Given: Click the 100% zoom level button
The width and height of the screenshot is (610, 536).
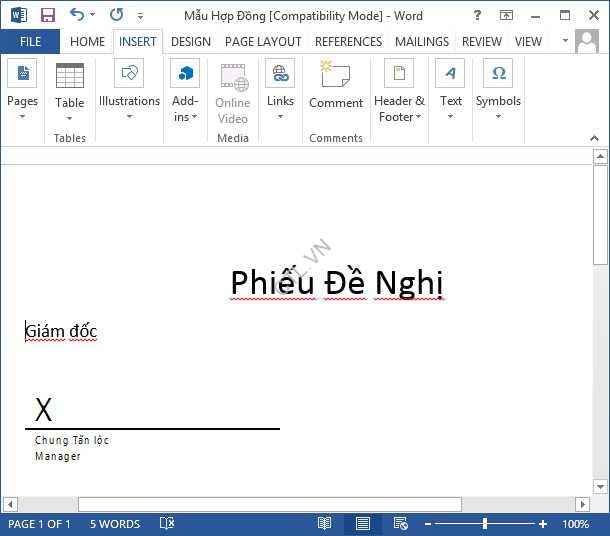Looking at the screenshot, I should [x=576, y=524].
